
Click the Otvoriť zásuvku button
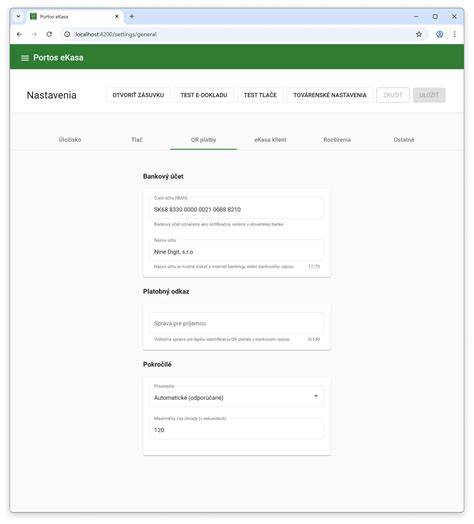point(138,95)
